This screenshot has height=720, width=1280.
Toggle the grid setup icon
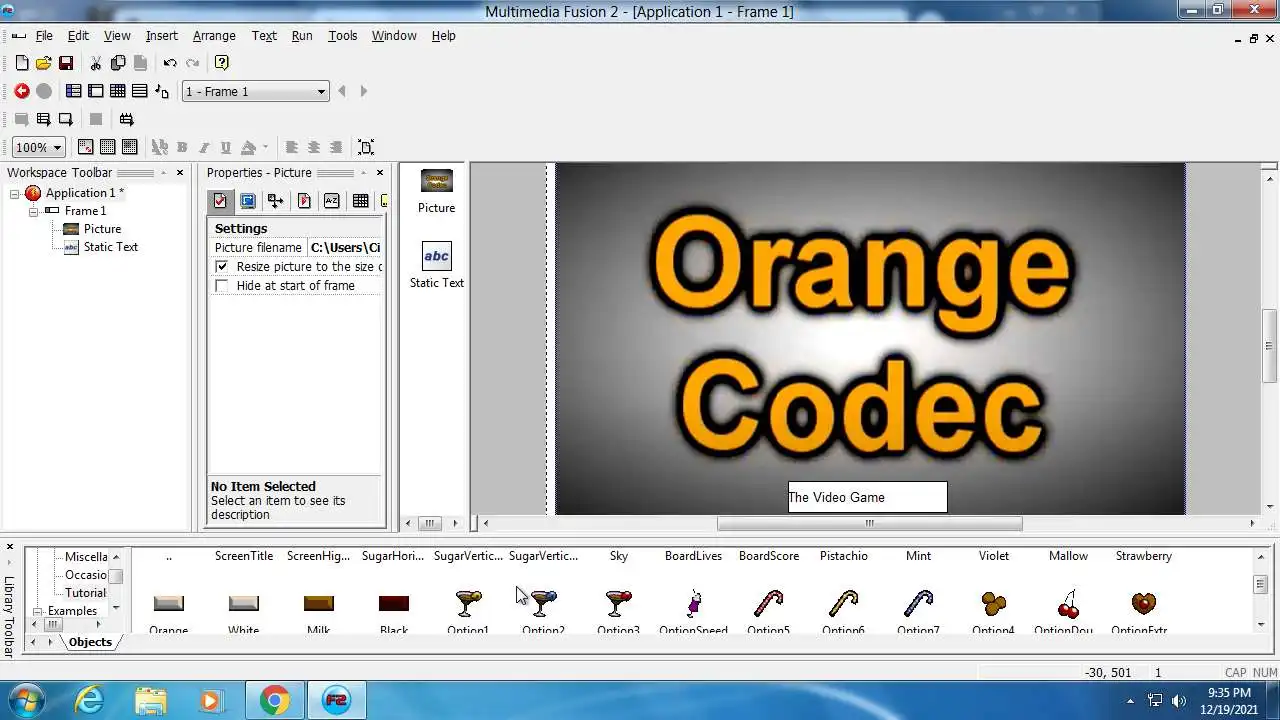pos(130,147)
